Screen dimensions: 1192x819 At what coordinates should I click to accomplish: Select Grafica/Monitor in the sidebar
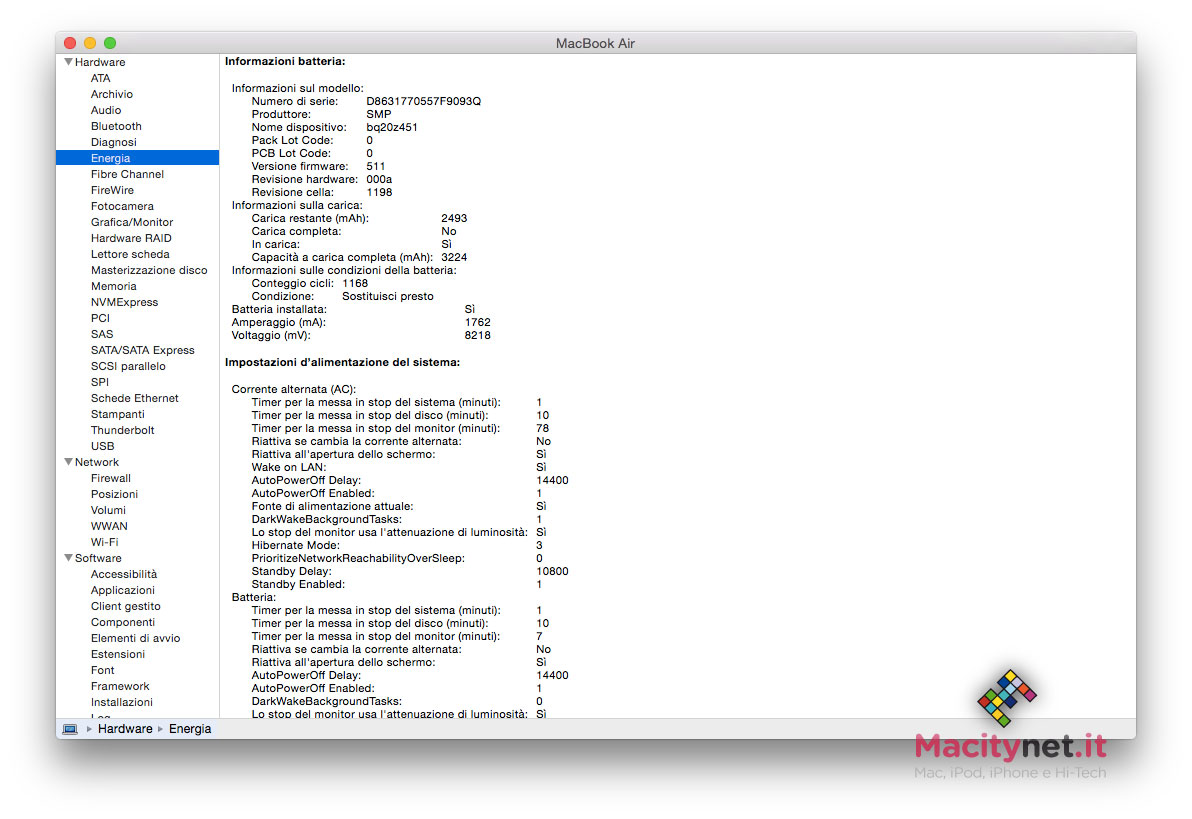(x=132, y=222)
